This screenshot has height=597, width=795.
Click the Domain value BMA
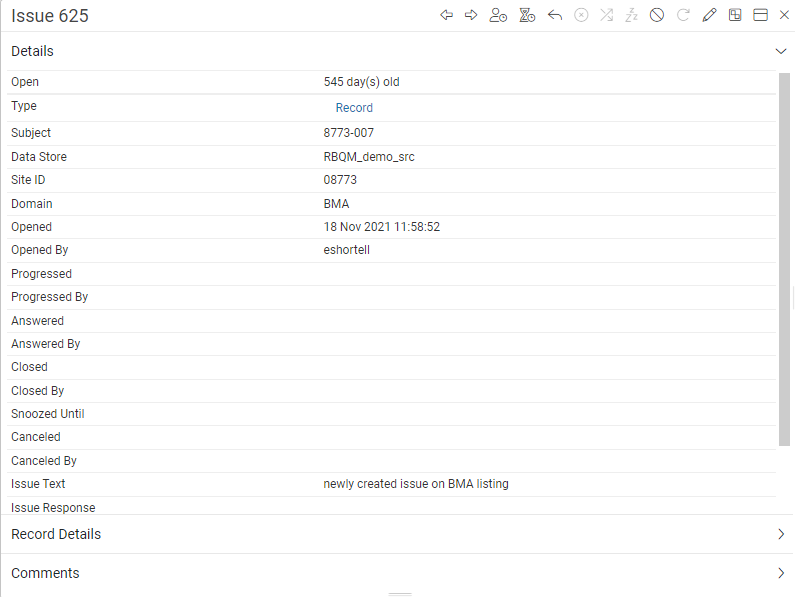click(x=336, y=204)
